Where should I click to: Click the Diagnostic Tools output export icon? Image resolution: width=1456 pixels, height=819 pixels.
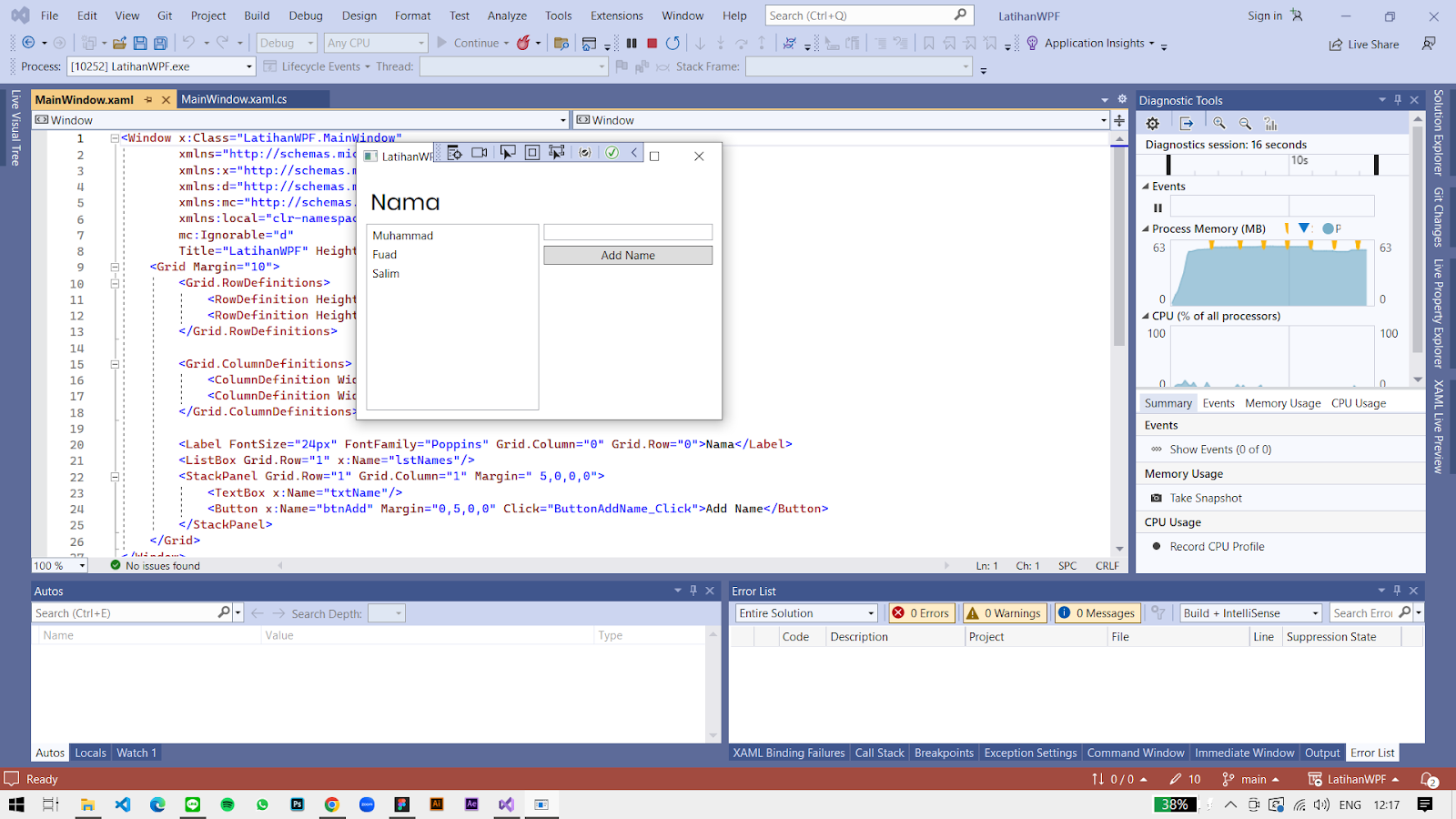point(1187,124)
